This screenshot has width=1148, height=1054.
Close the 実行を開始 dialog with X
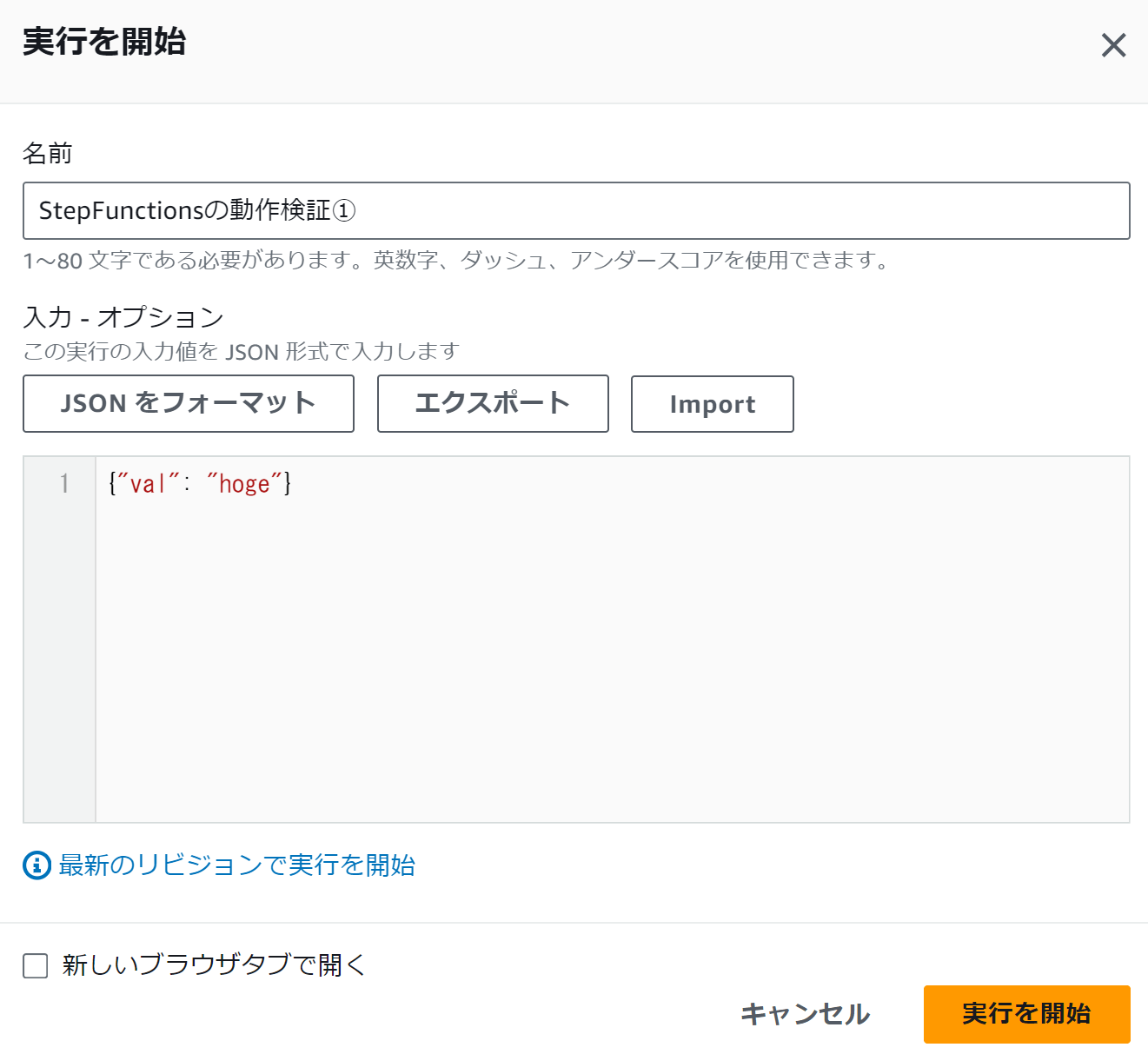1113,45
